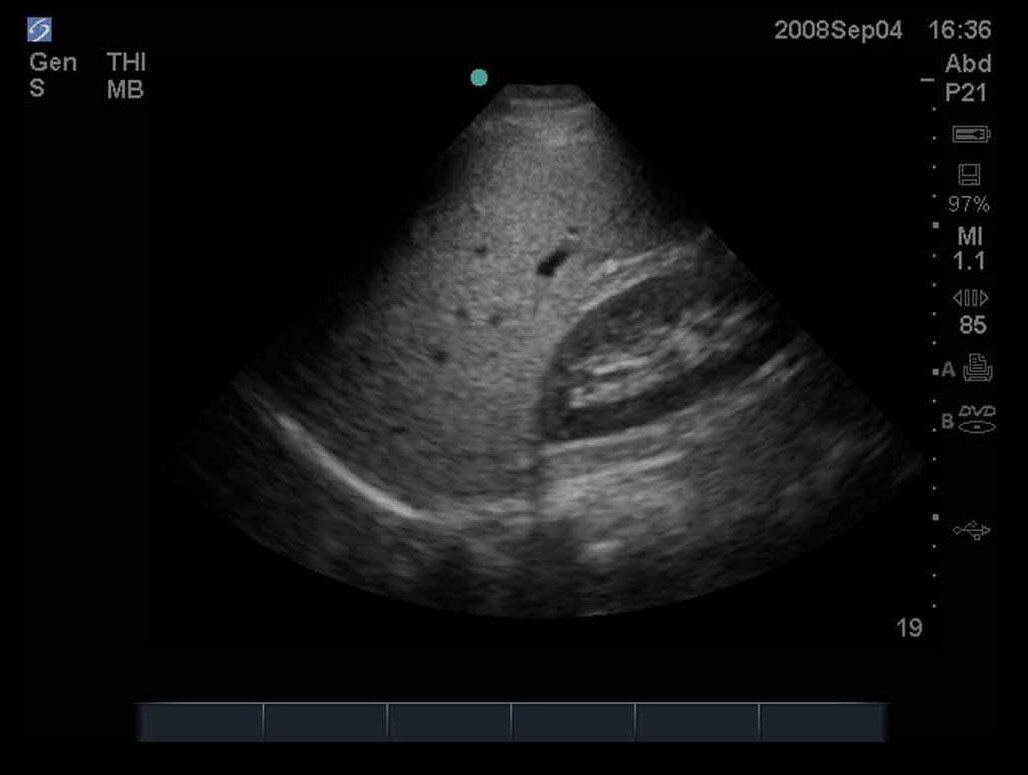Click the first empty soft key slot

pyautogui.click(x=199, y=721)
